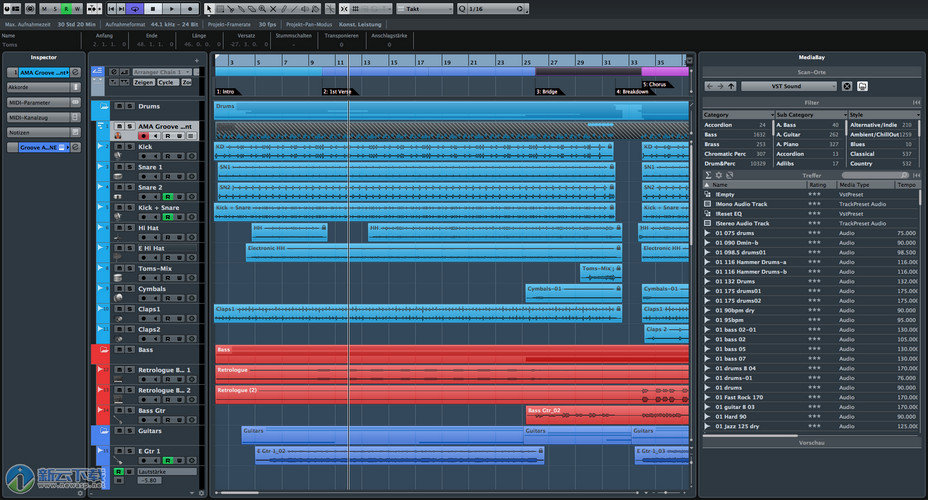Click the AMA Groove inspector track header
This screenshot has height=500, width=928.
pos(44,72)
